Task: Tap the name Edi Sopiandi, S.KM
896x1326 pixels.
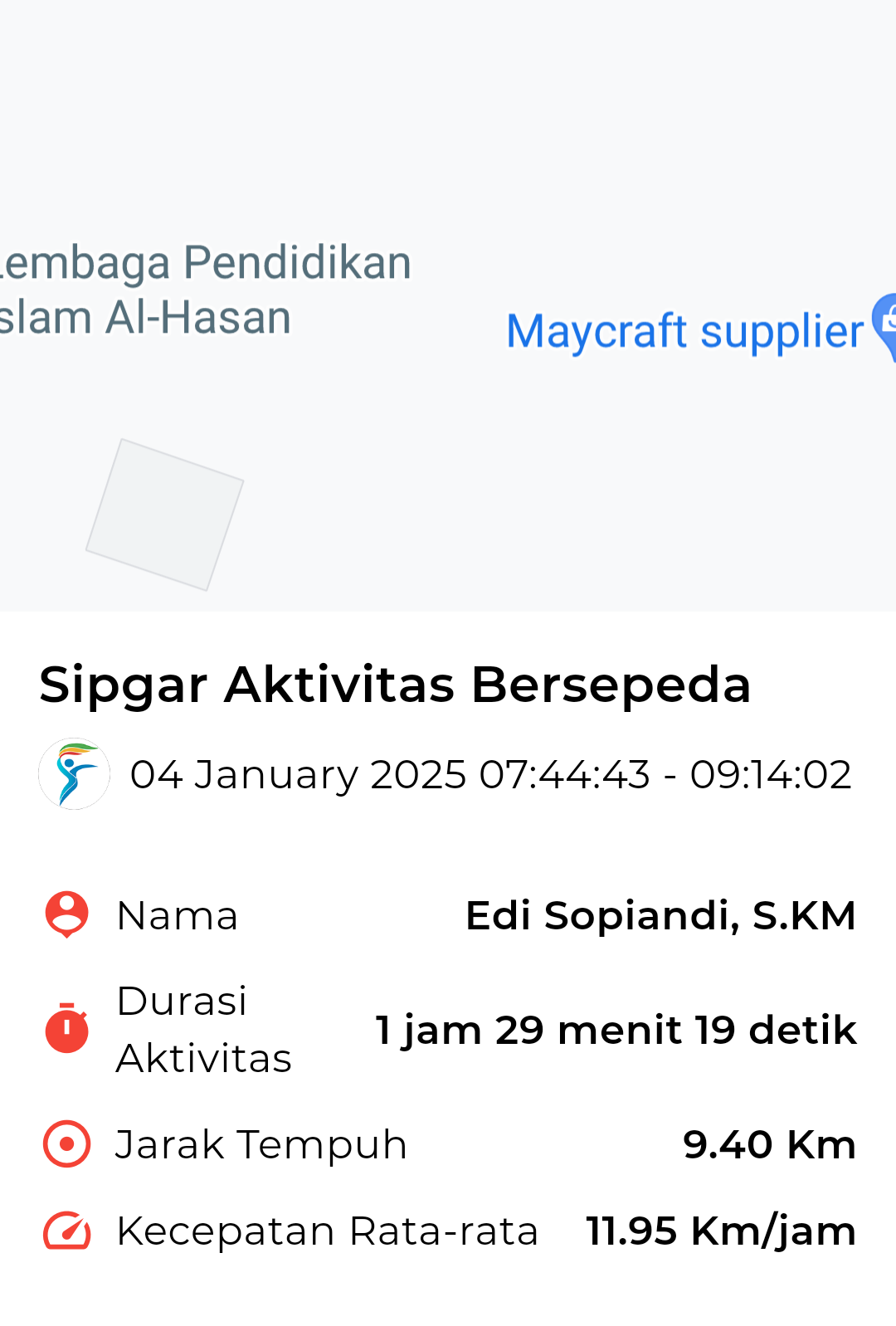Action: click(660, 916)
